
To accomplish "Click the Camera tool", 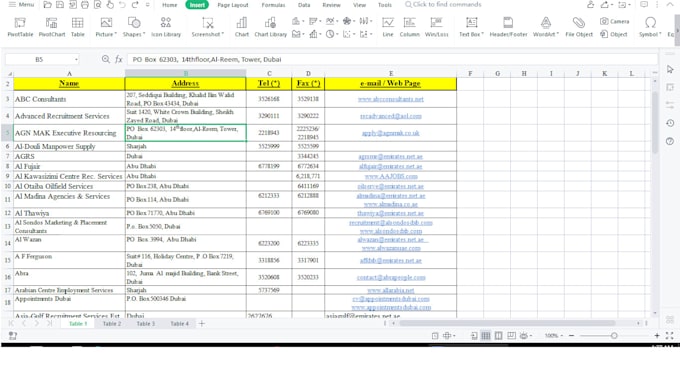I will (615, 21).
